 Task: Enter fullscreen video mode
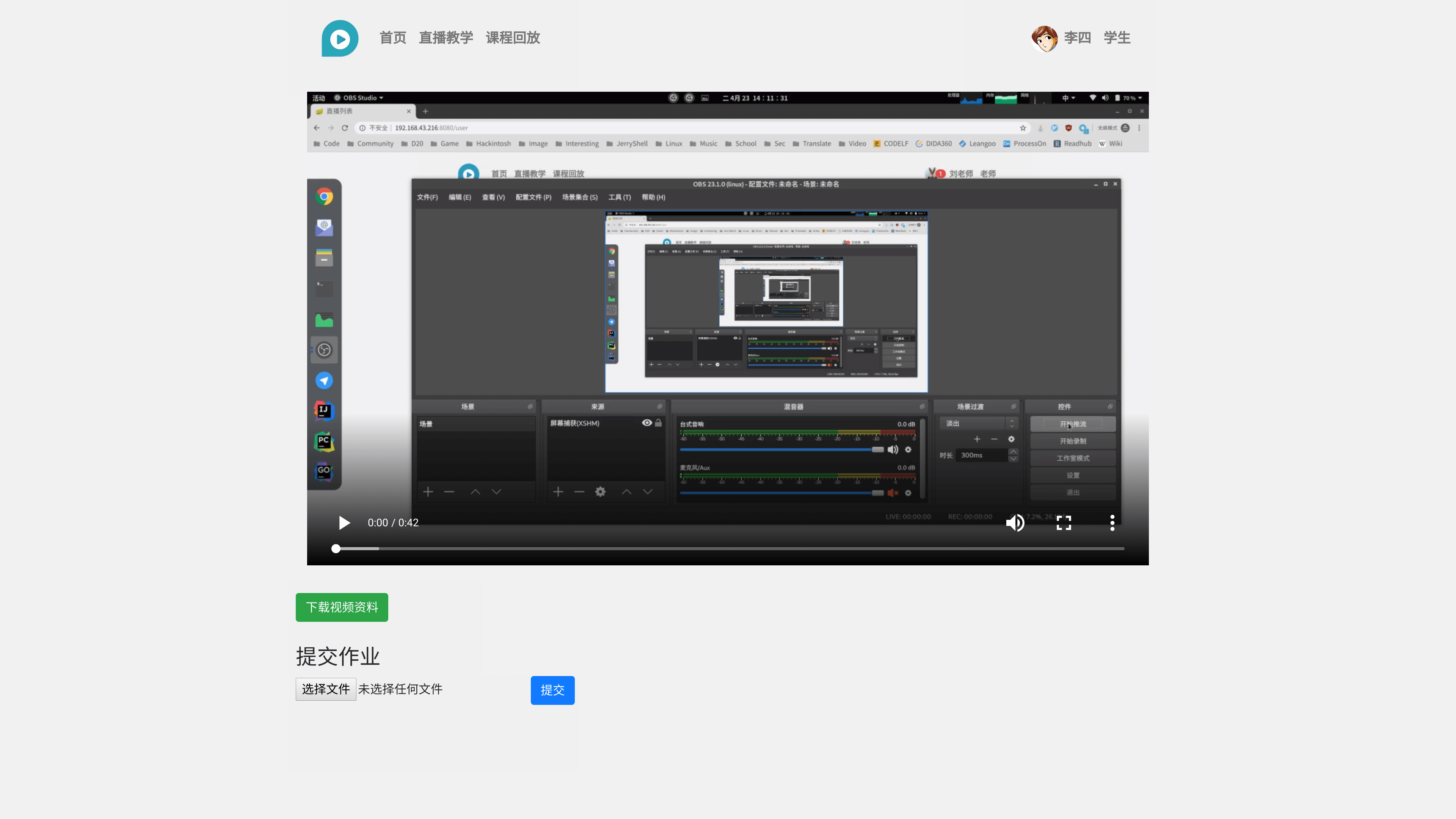[1064, 523]
